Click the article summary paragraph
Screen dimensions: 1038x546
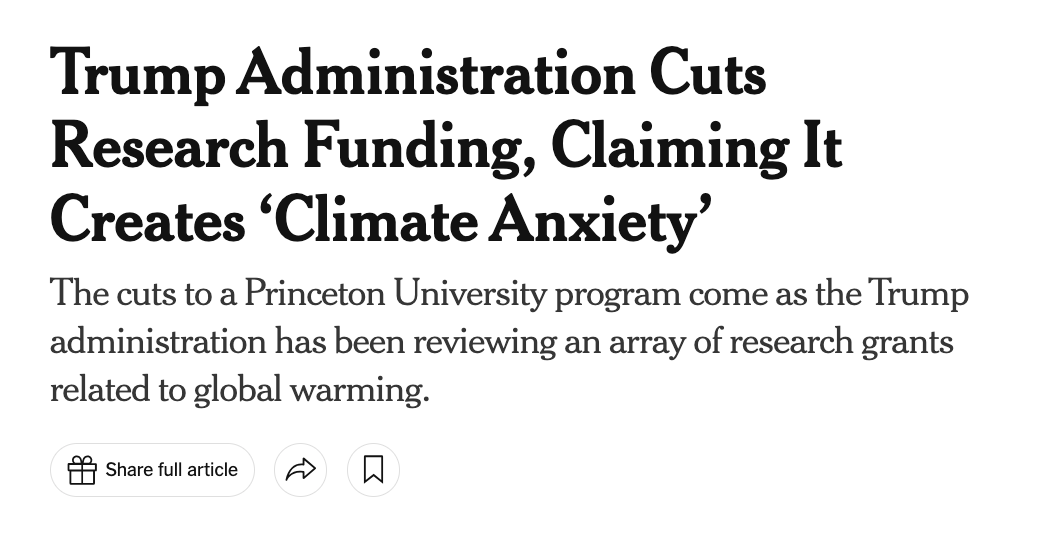pyautogui.click(x=510, y=341)
